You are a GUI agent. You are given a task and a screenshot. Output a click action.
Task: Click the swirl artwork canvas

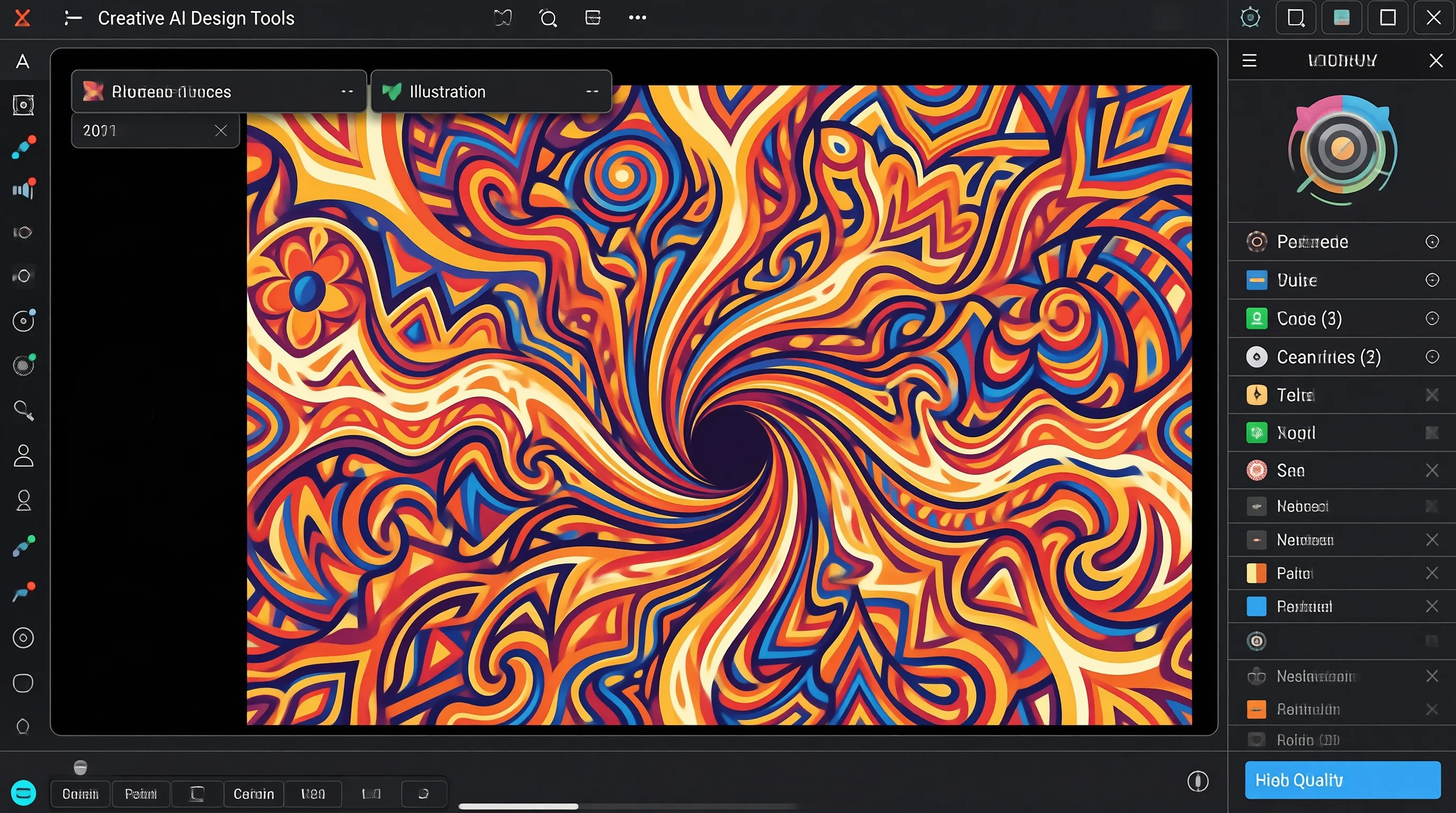(x=719, y=405)
